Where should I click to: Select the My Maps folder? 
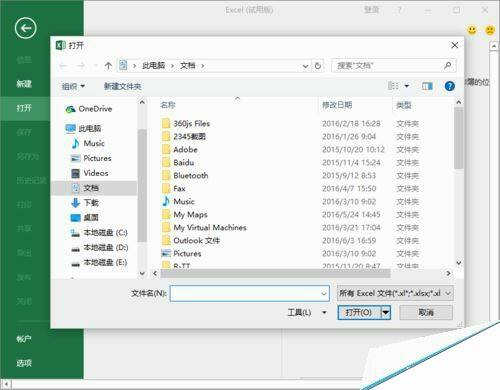(x=185, y=215)
